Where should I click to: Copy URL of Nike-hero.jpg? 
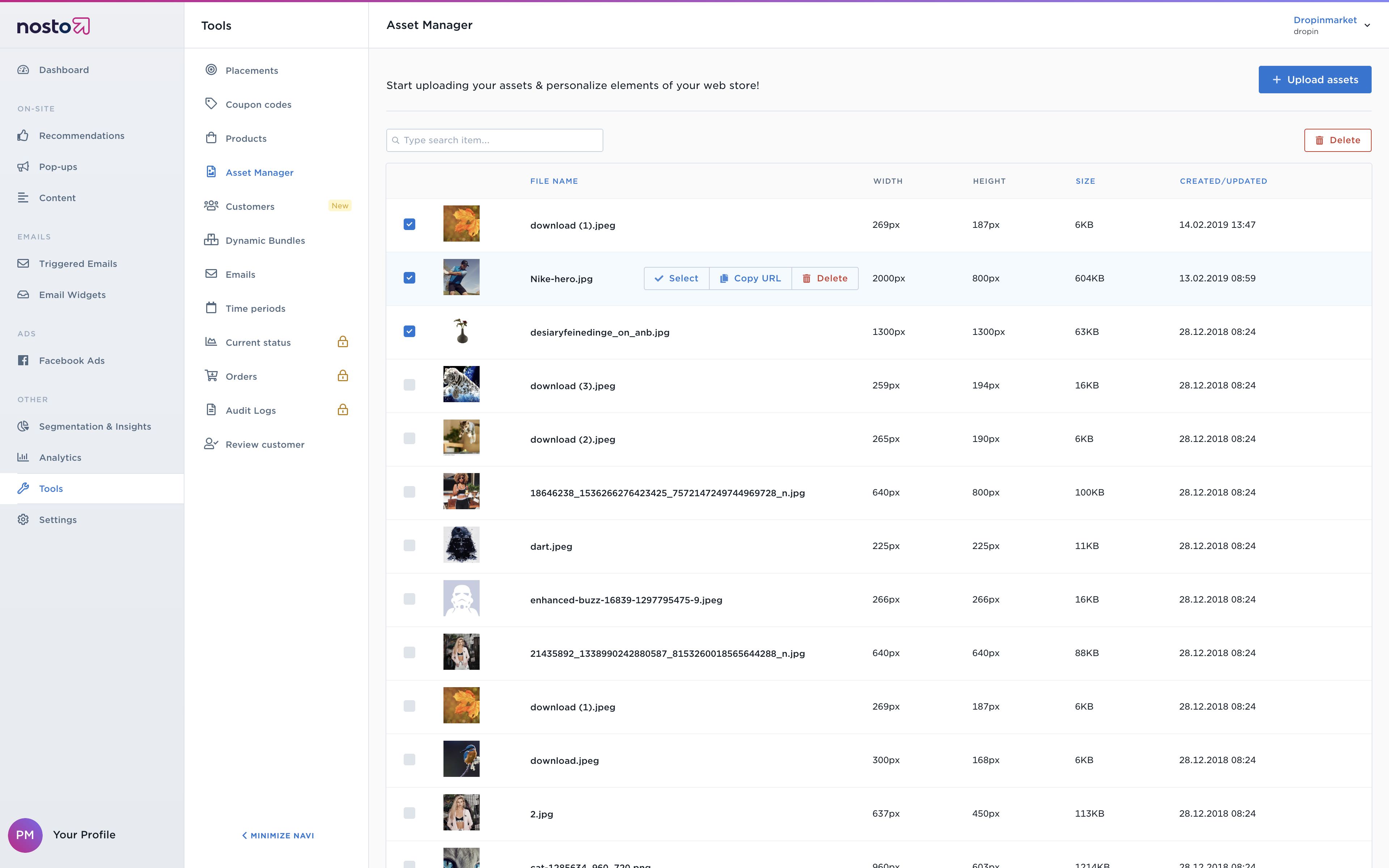coord(750,278)
